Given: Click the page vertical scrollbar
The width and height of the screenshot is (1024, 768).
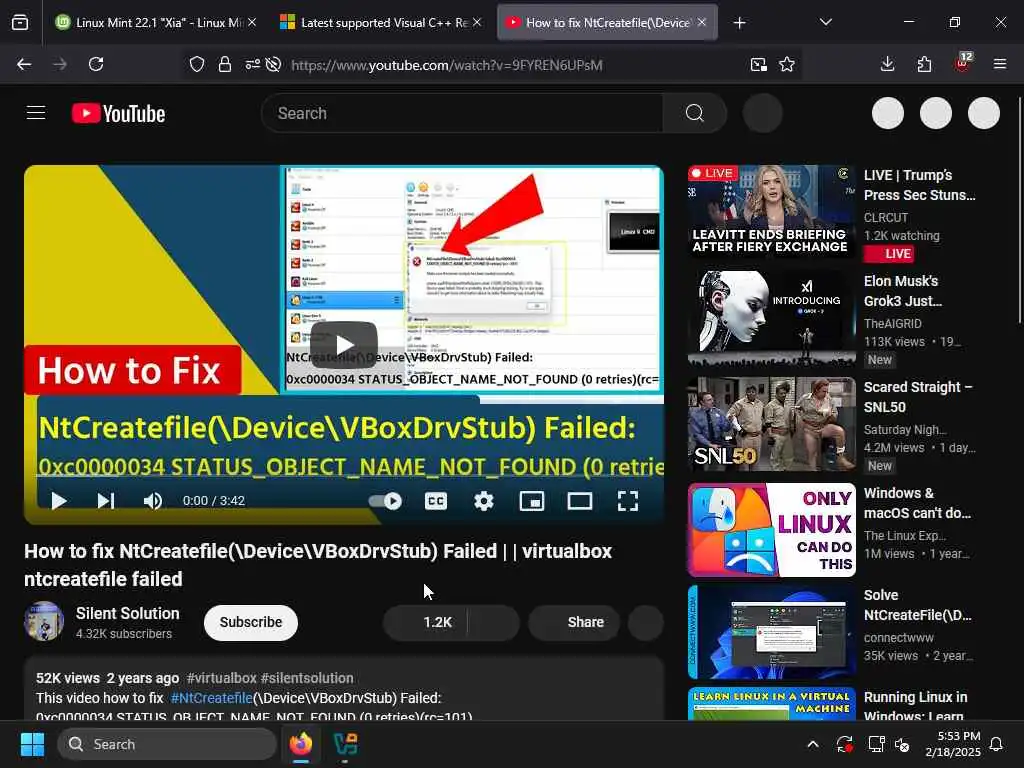Looking at the screenshot, I should tap(1019, 209).
